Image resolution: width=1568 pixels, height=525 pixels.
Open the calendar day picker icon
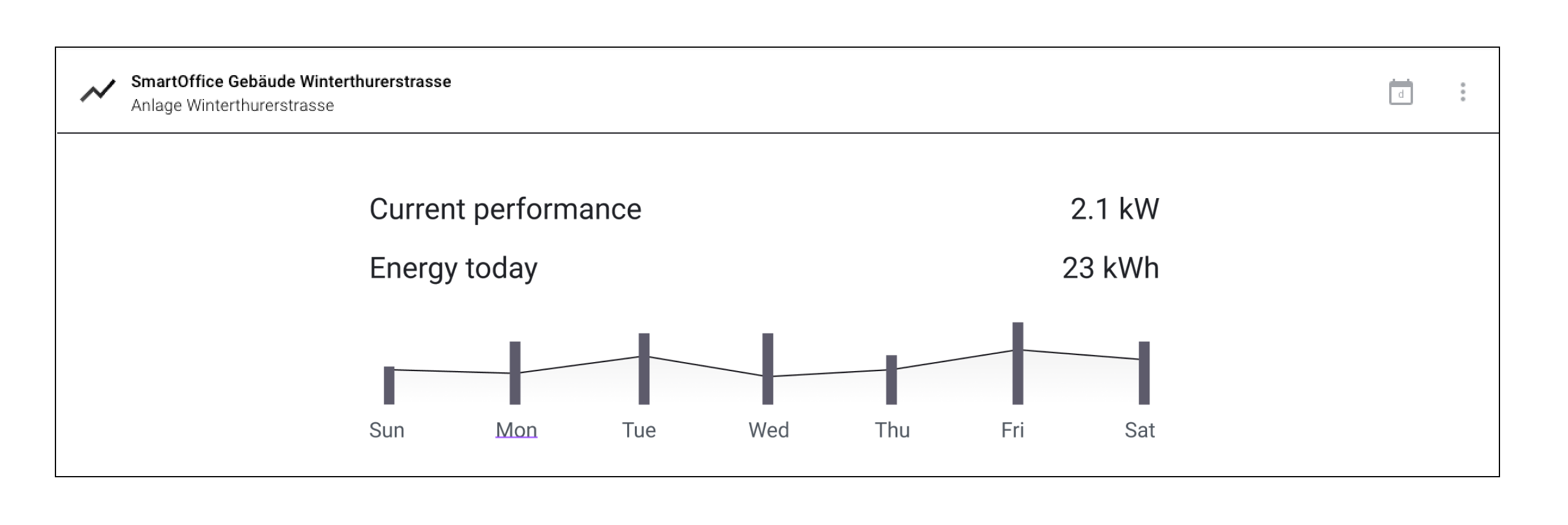coord(1400,92)
